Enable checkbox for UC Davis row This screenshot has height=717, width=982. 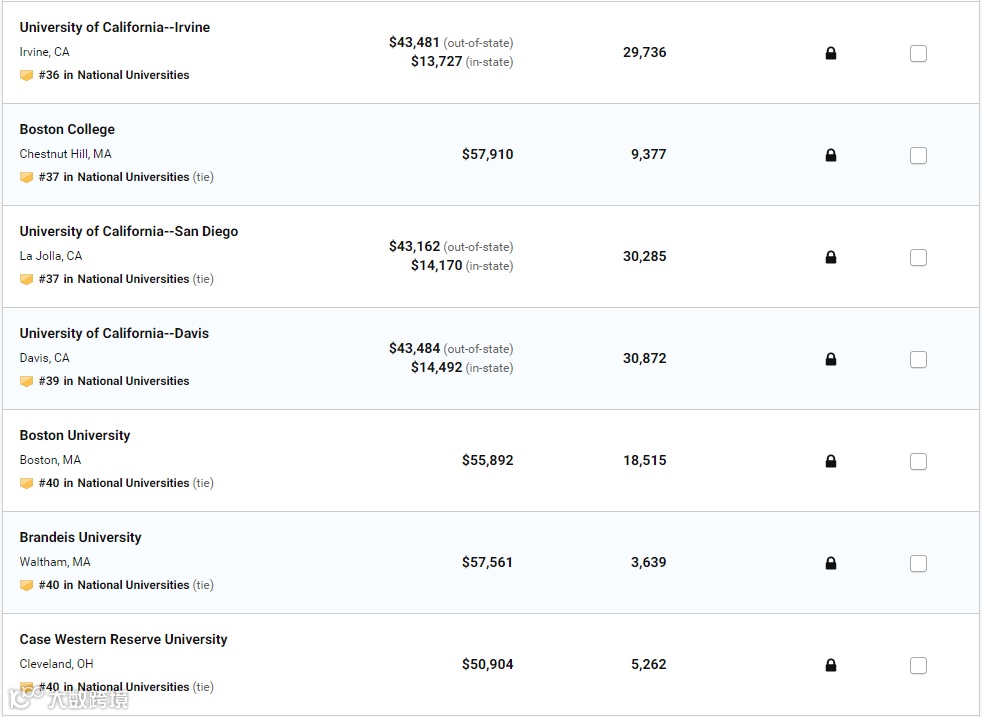point(918,360)
